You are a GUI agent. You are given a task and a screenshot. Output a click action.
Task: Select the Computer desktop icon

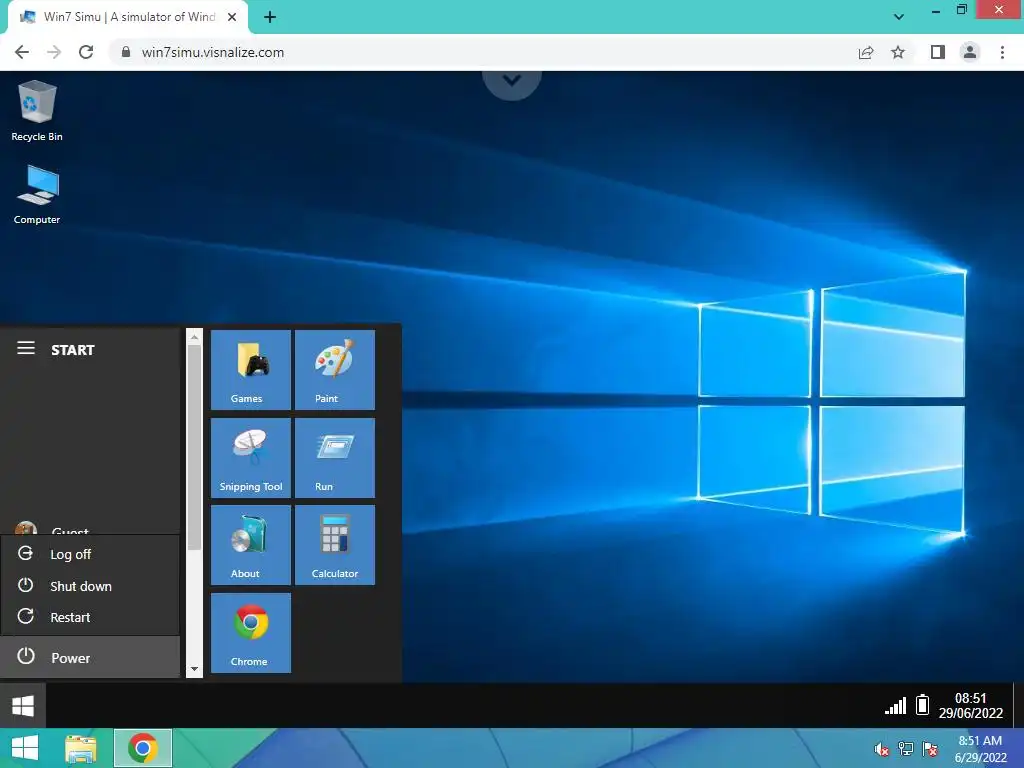[37, 195]
